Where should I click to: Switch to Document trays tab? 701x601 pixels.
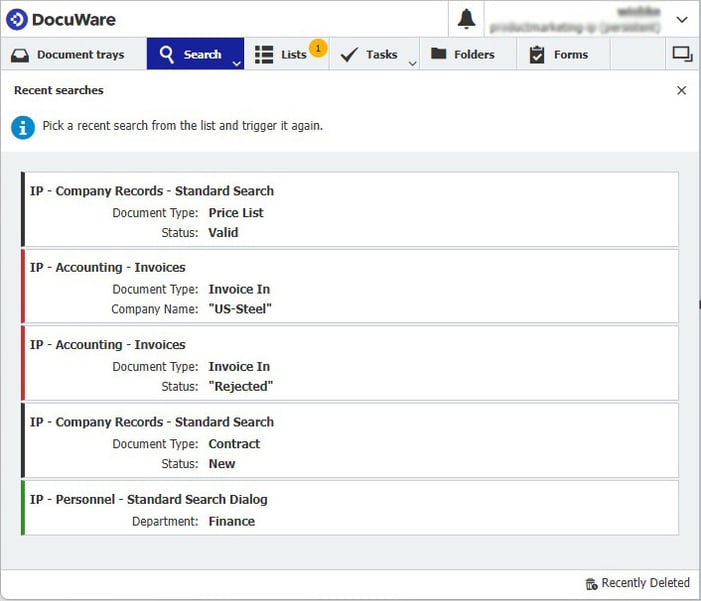[x=68, y=54]
